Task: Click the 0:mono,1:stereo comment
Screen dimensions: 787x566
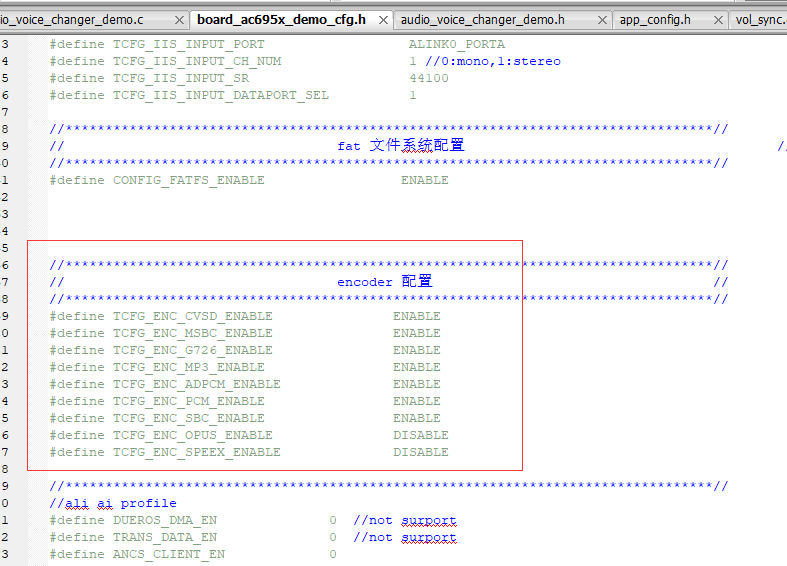Action: point(493,61)
